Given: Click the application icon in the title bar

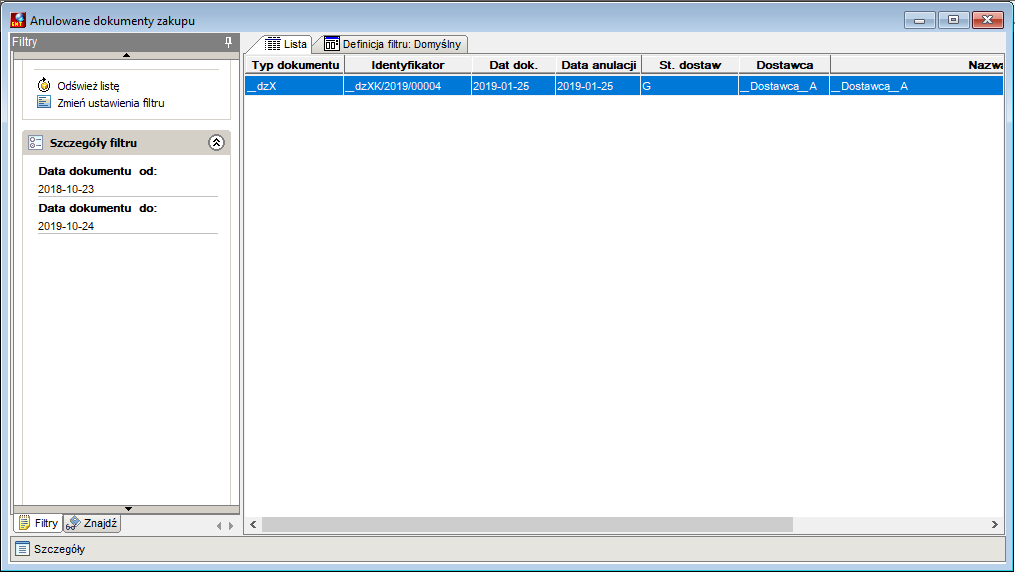Looking at the screenshot, I should (x=18, y=20).
